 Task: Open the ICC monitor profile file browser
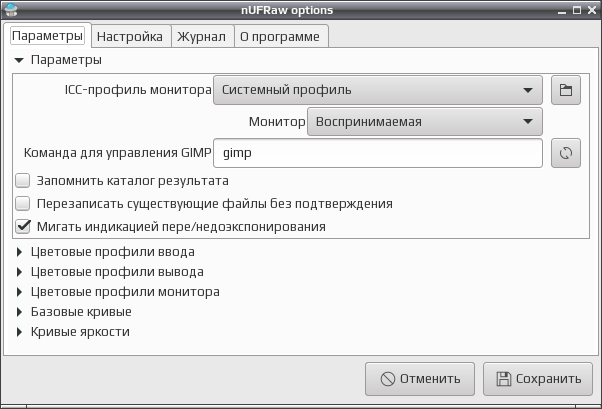[x=566, y=90]
